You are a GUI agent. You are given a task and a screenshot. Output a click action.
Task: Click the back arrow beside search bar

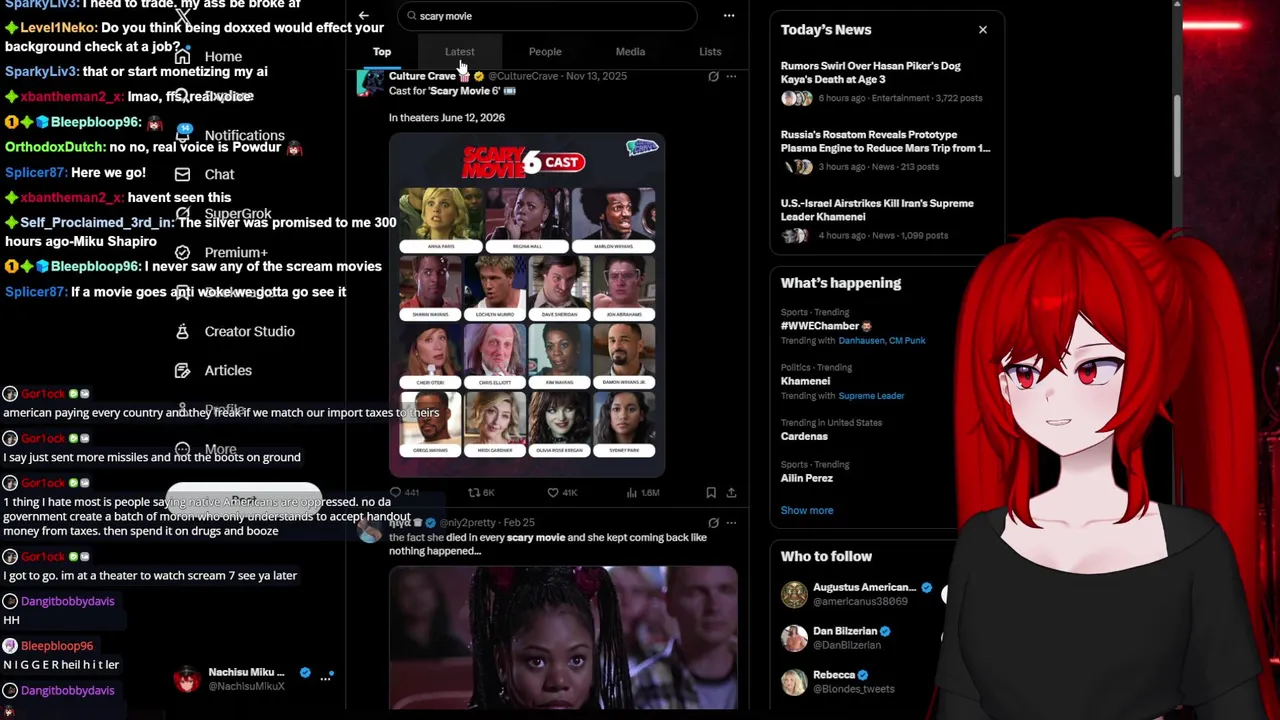[364, 16]
